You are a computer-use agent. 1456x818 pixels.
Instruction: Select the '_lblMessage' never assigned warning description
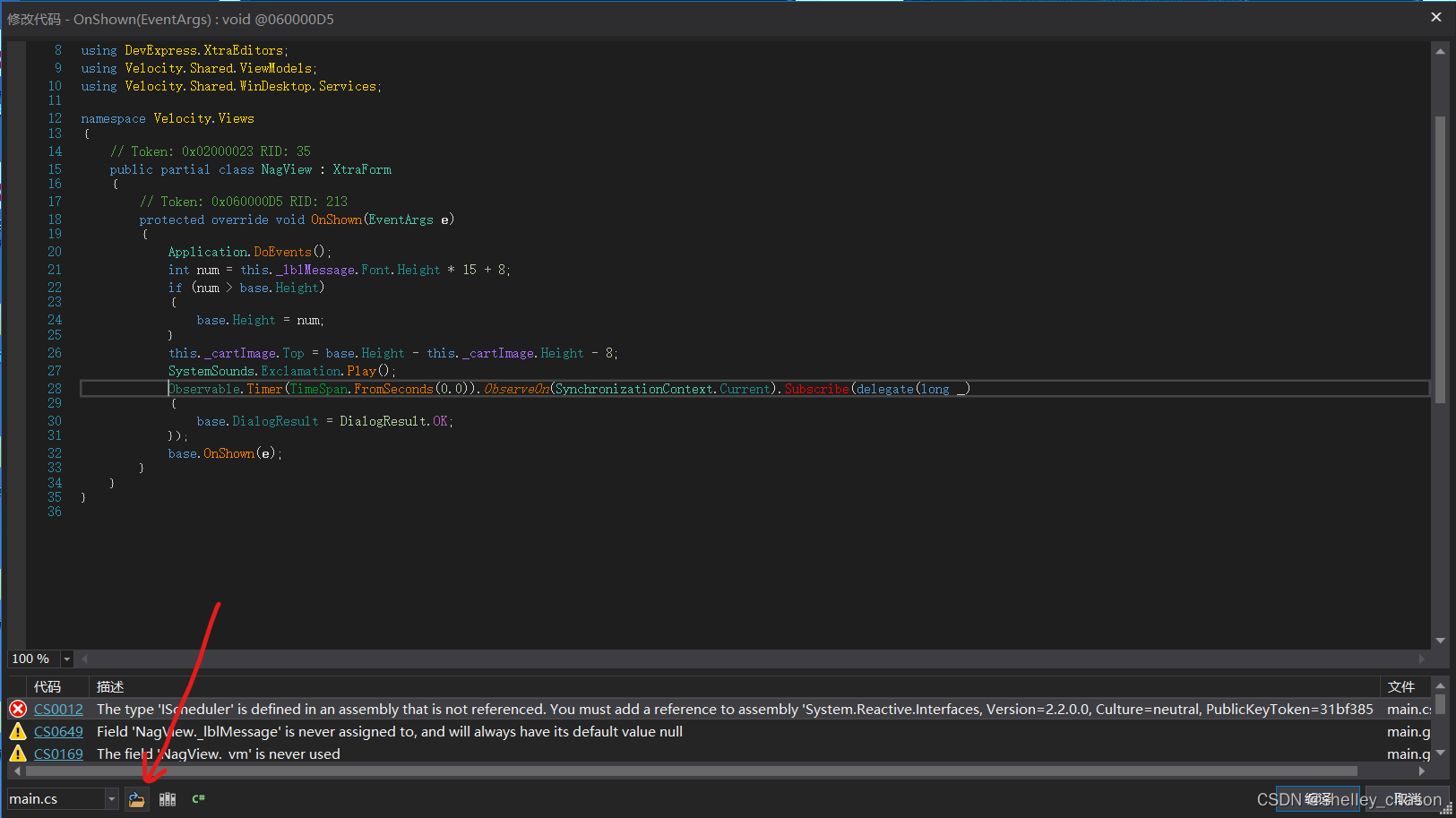390,731
